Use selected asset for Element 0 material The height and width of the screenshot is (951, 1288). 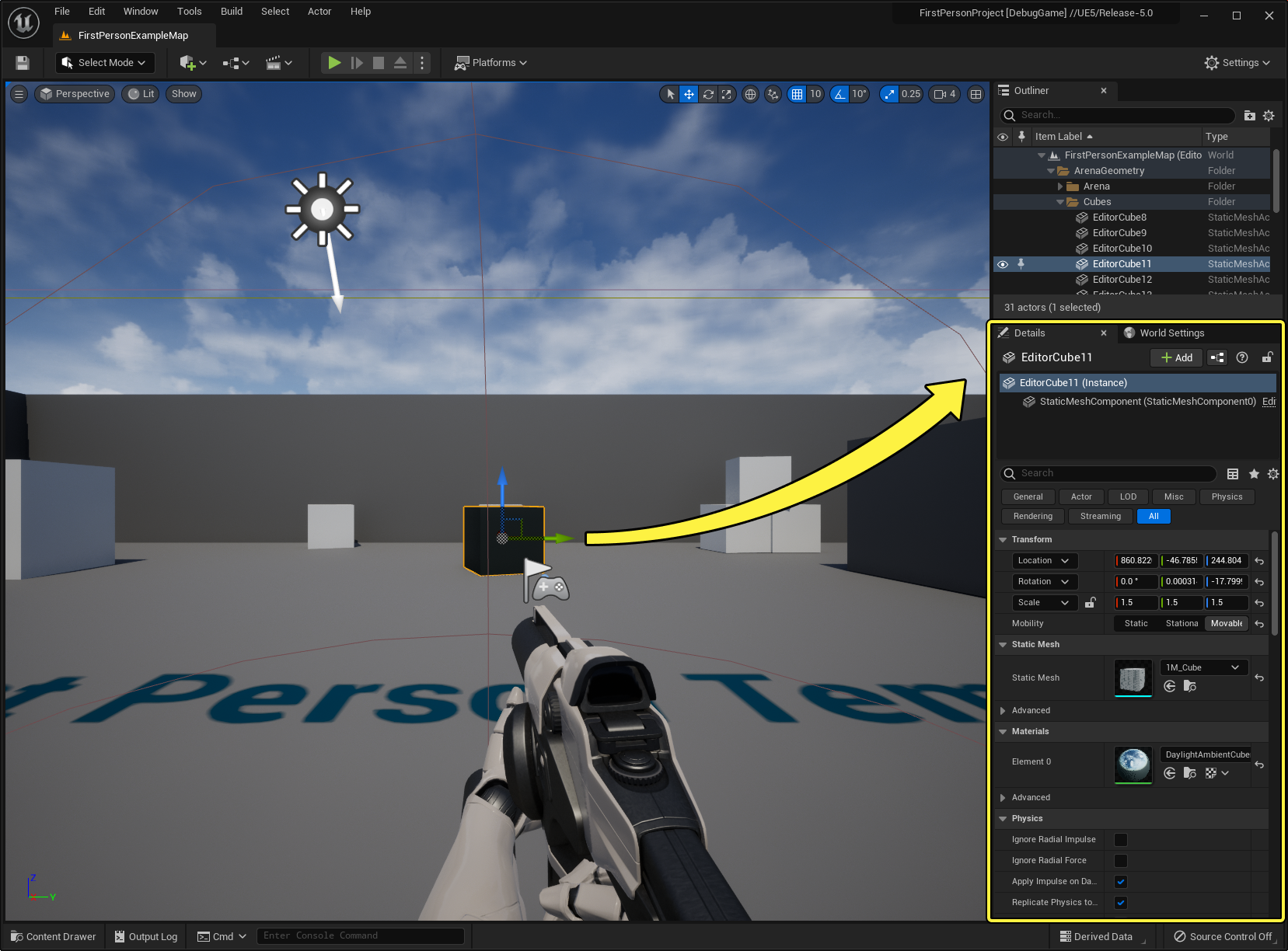coord(1169,773)
